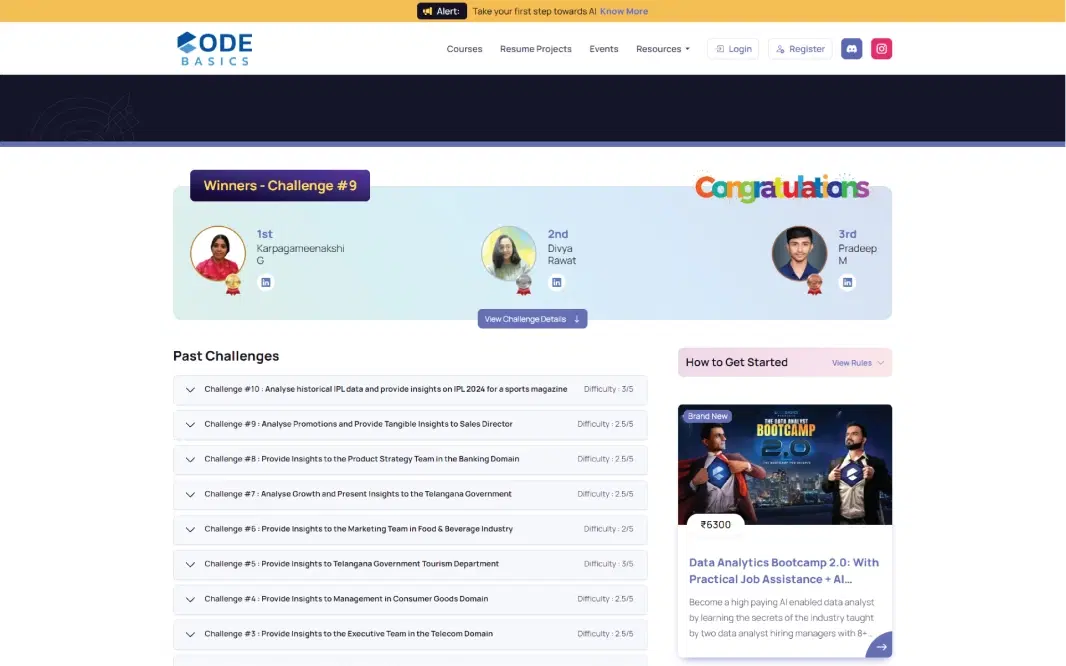Click arrow icon on bootcamp card
This screenshot has height=666, width=1066.
click(x=880, y=646)
